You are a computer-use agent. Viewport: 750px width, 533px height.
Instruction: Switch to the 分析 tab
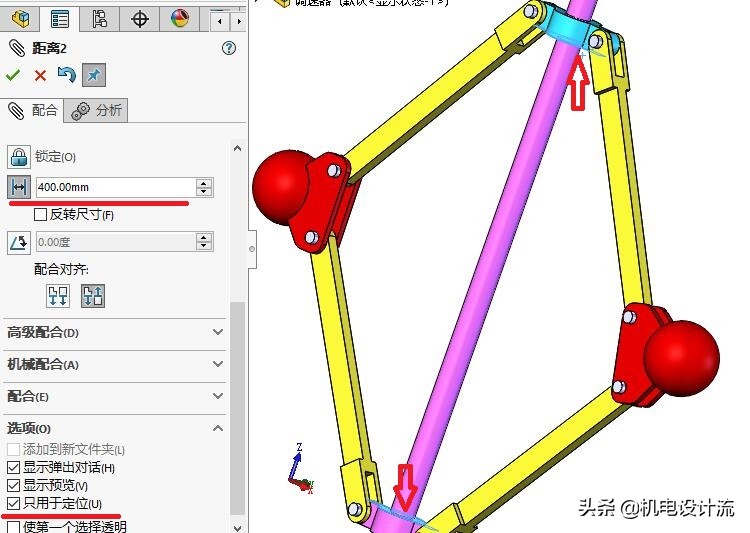click(96, 111)
